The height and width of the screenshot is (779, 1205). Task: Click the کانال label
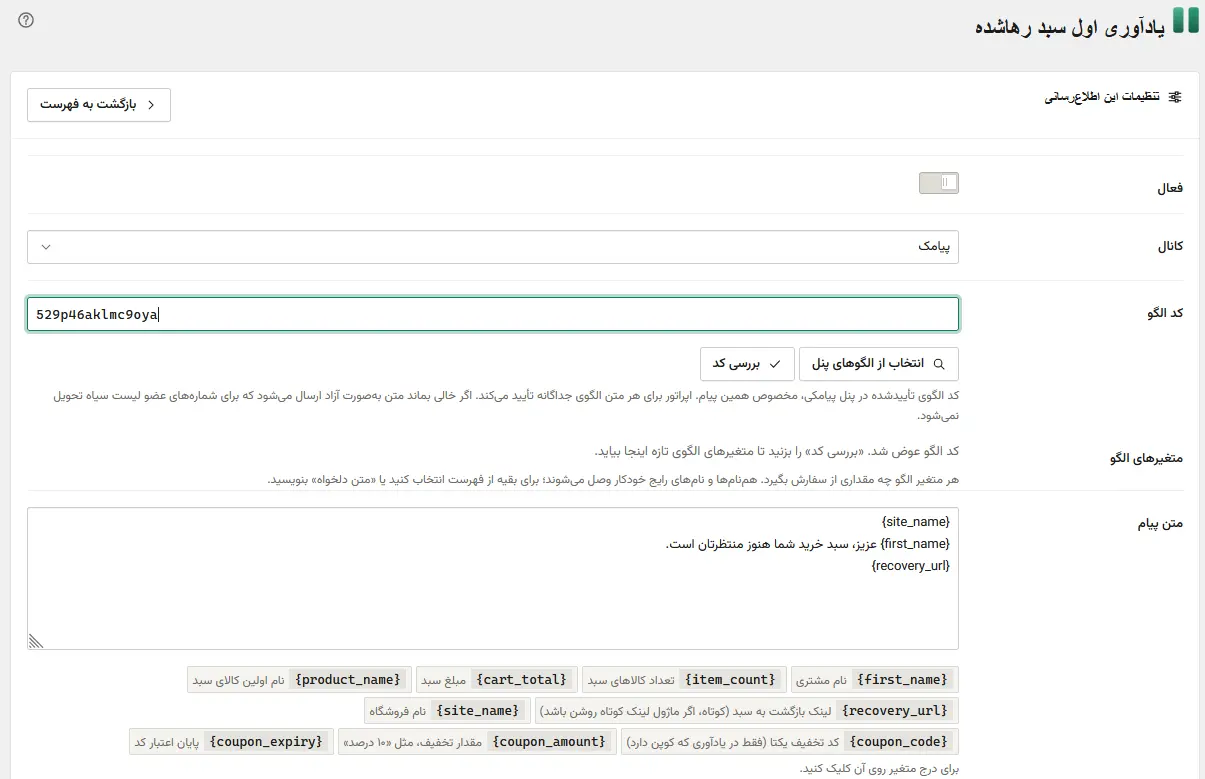click(x=1168, y=247)
